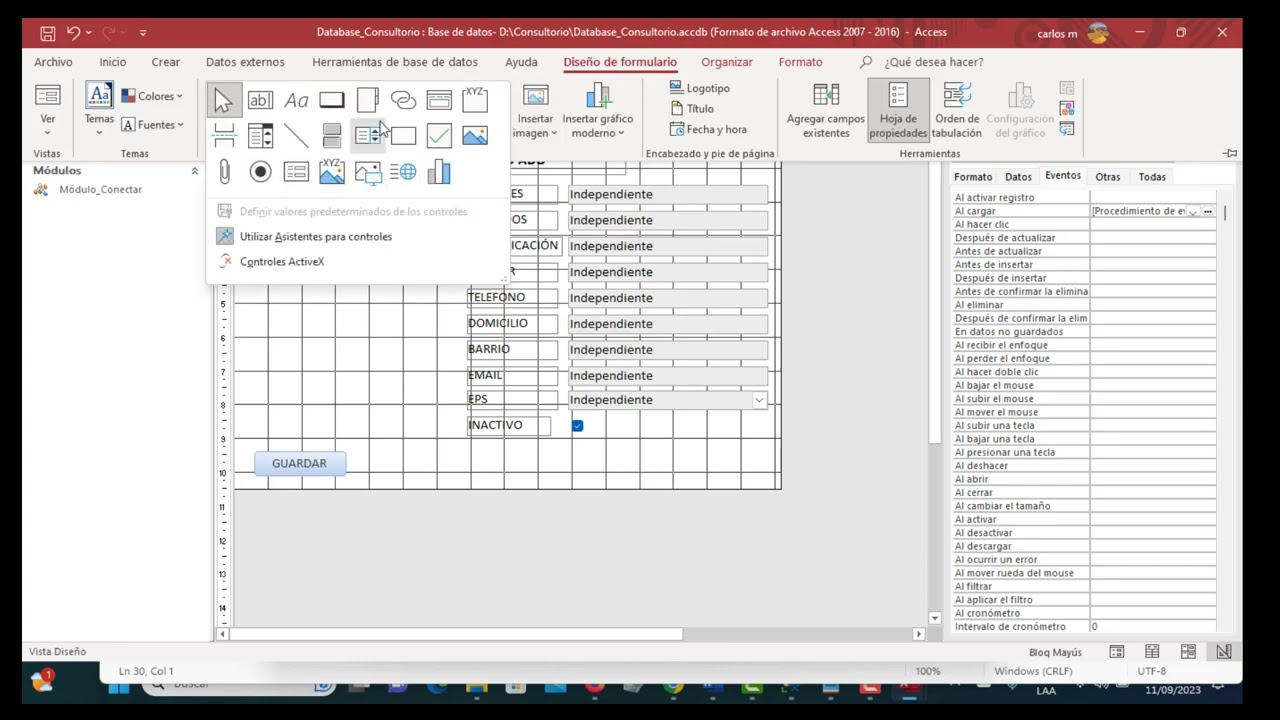Pick the Web Browser control

point(403,172)
